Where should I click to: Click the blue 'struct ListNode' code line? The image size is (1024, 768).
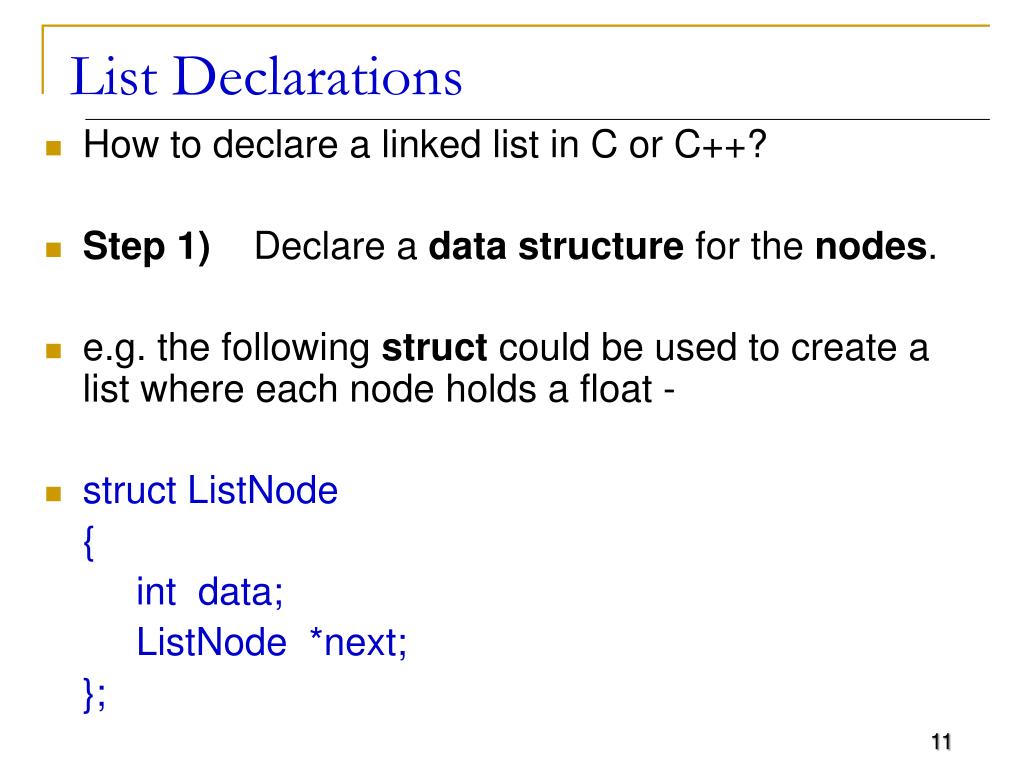tap(210, 490)
